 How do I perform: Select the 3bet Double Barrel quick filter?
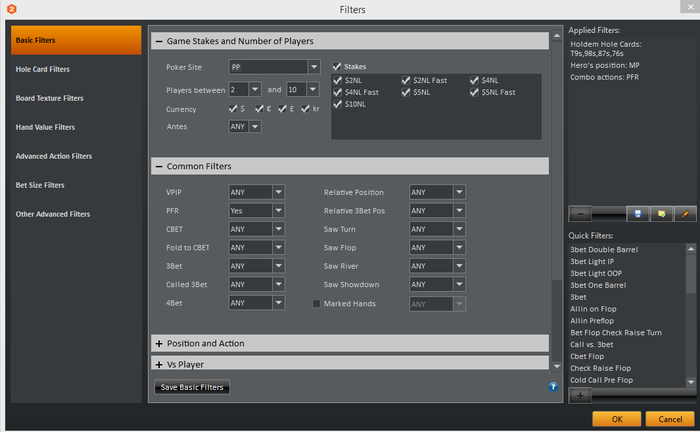(x=604, y=249)
